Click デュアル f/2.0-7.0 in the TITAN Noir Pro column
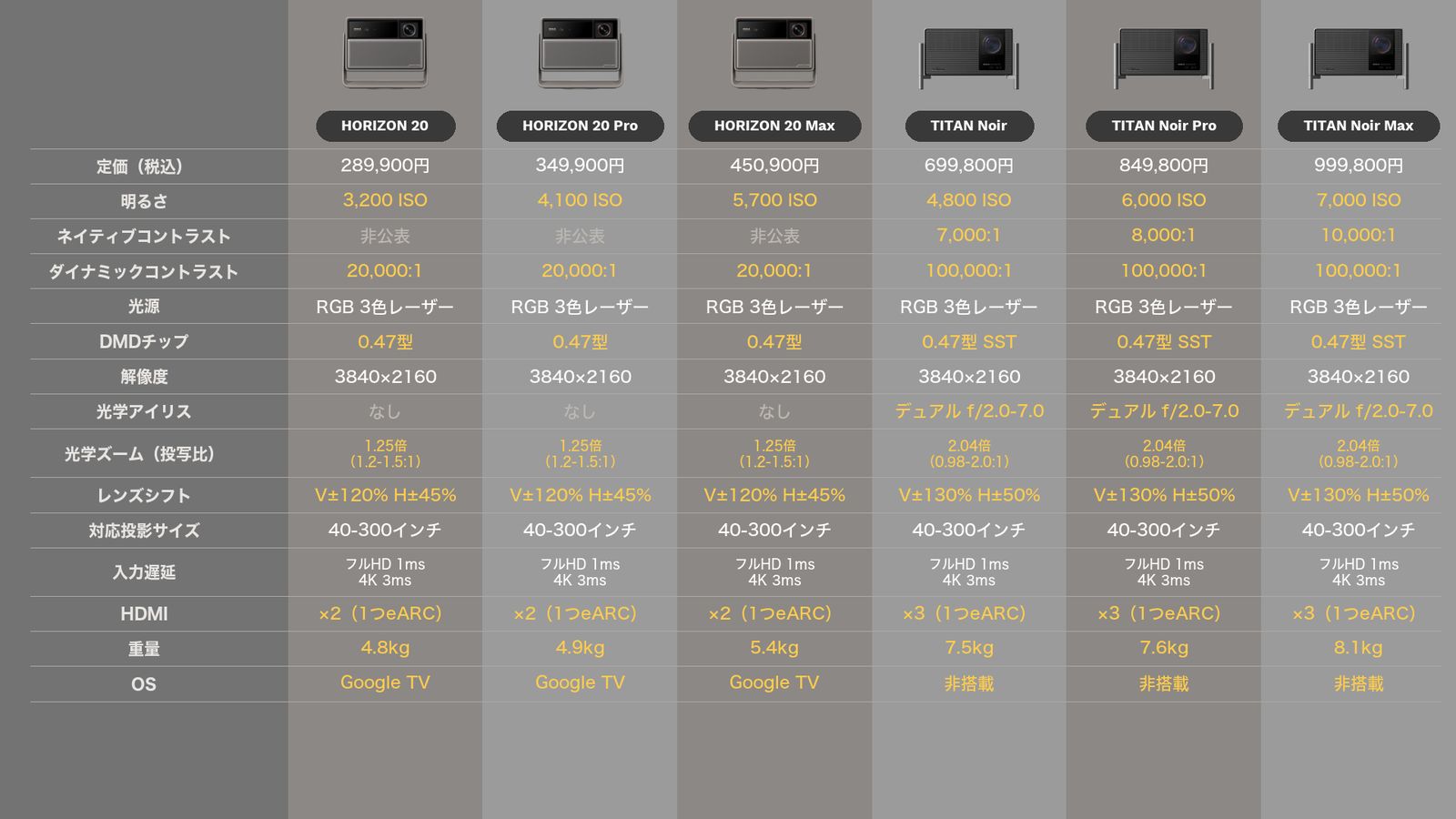 pyautogui.click(x=1164, y=411)
